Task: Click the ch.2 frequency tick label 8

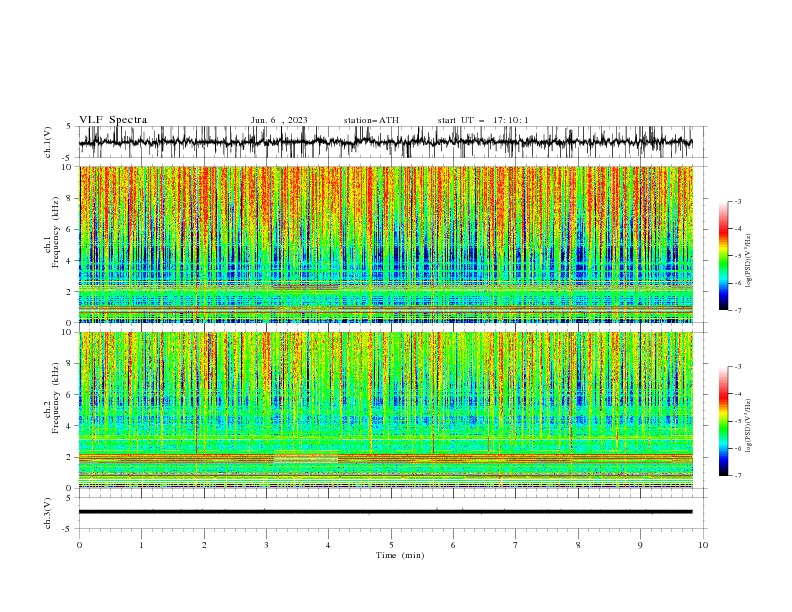Action: coord(70,364)
